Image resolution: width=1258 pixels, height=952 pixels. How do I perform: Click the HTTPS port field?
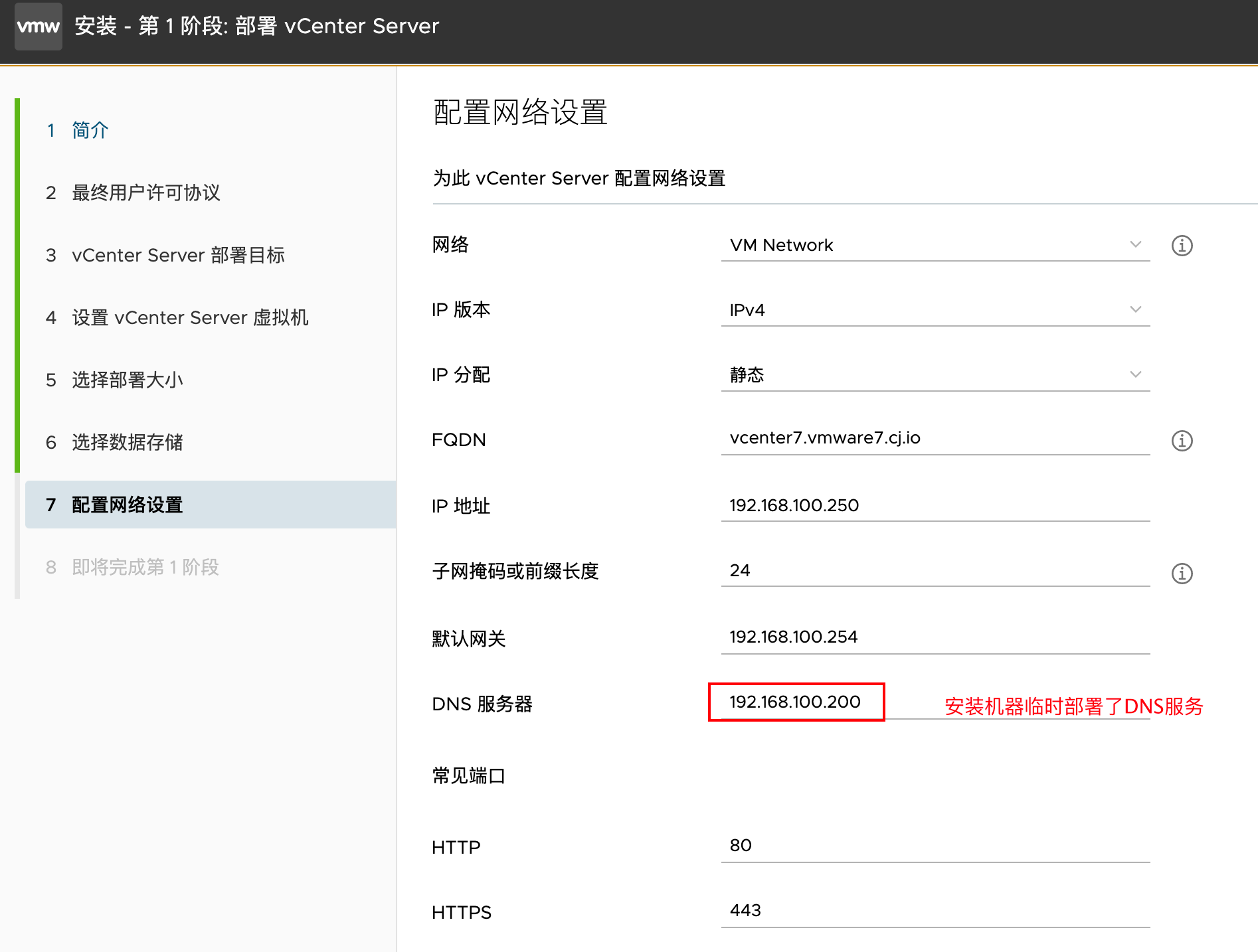[x=935, y=910]
